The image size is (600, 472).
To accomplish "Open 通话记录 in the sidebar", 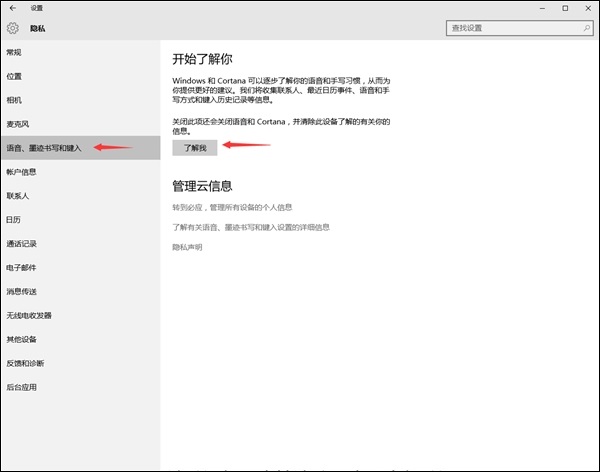I will [x=21, y=244].
